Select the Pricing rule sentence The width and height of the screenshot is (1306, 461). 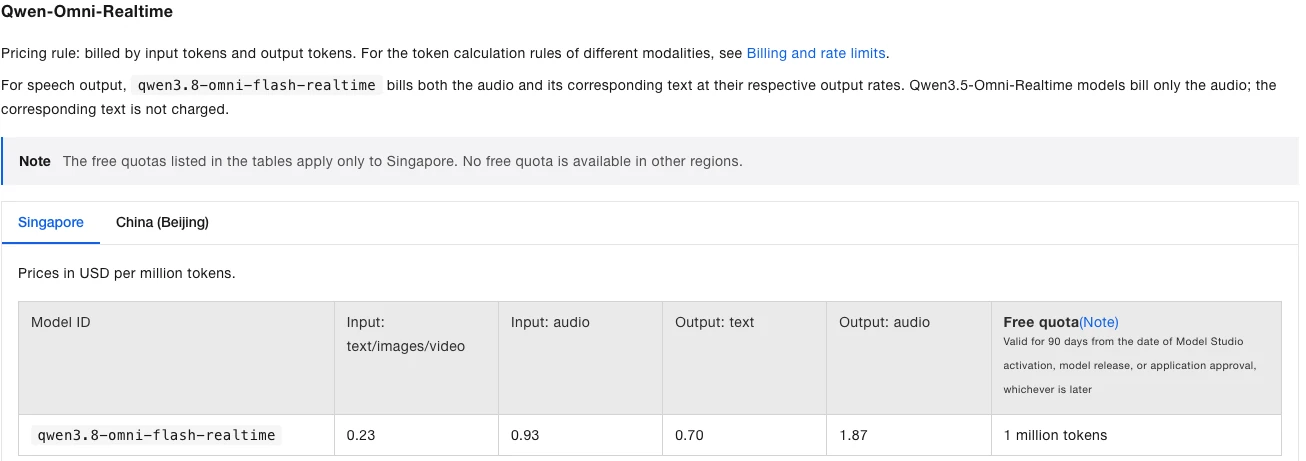[x=445, y=53]
